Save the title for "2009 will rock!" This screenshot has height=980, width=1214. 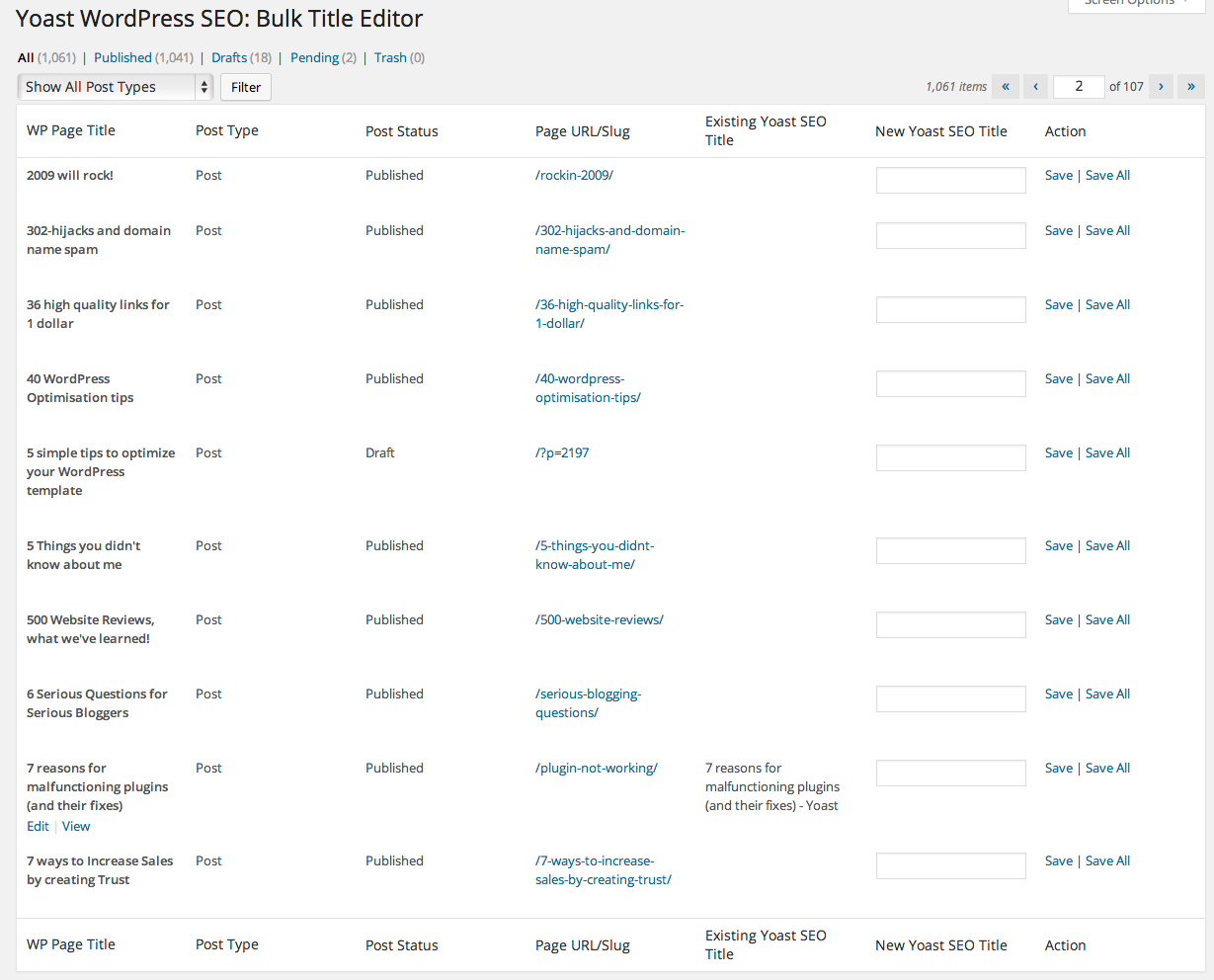[1058, 175]
